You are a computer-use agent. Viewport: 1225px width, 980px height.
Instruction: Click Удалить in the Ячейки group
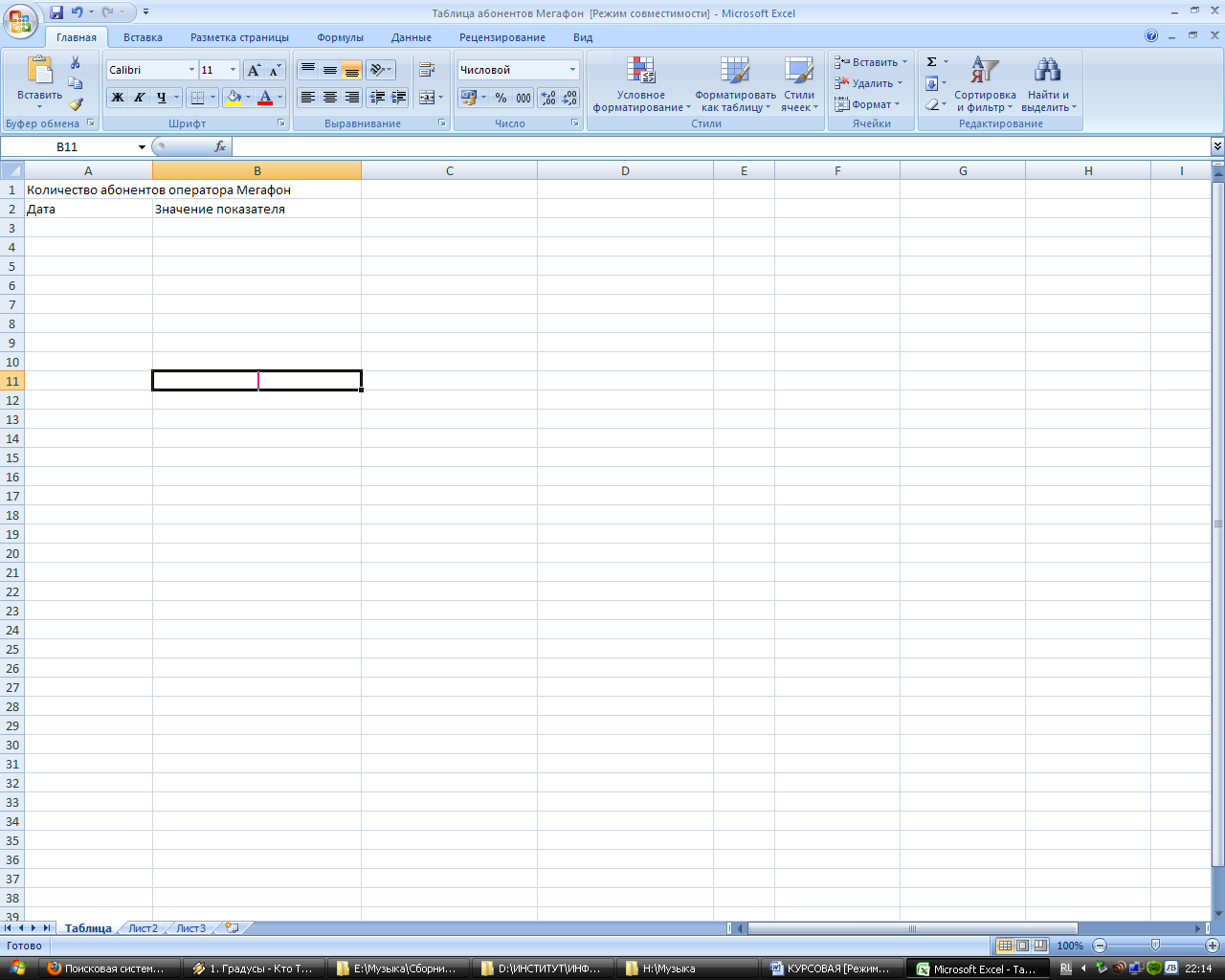[869, 83]
